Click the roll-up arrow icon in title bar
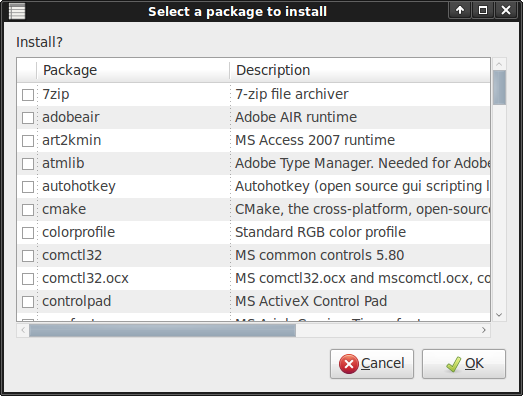The height and width of the screenshot is (396, 523). (x=460, y=10)
